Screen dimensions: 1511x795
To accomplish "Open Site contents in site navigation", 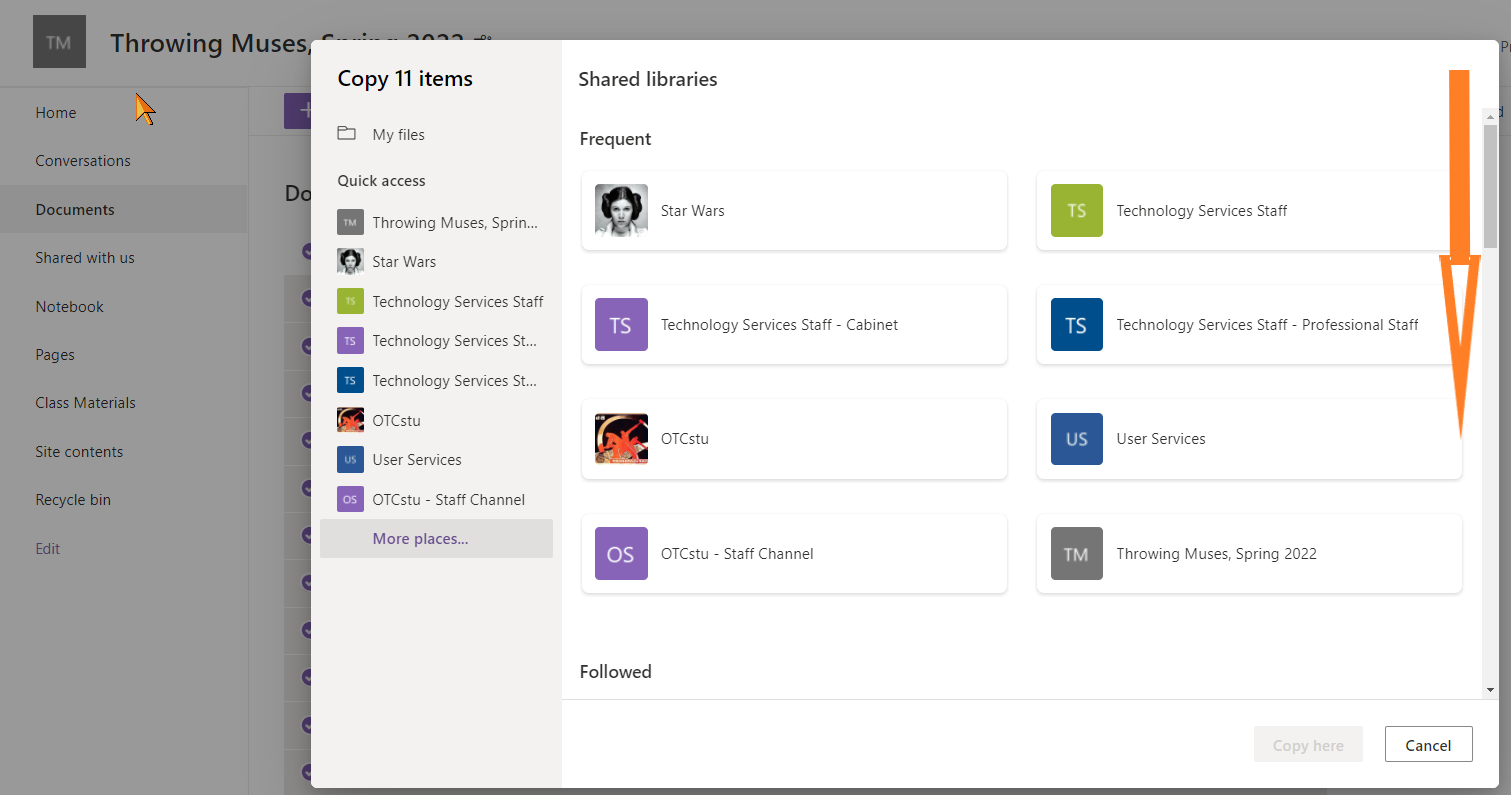I will pos(79,452).
